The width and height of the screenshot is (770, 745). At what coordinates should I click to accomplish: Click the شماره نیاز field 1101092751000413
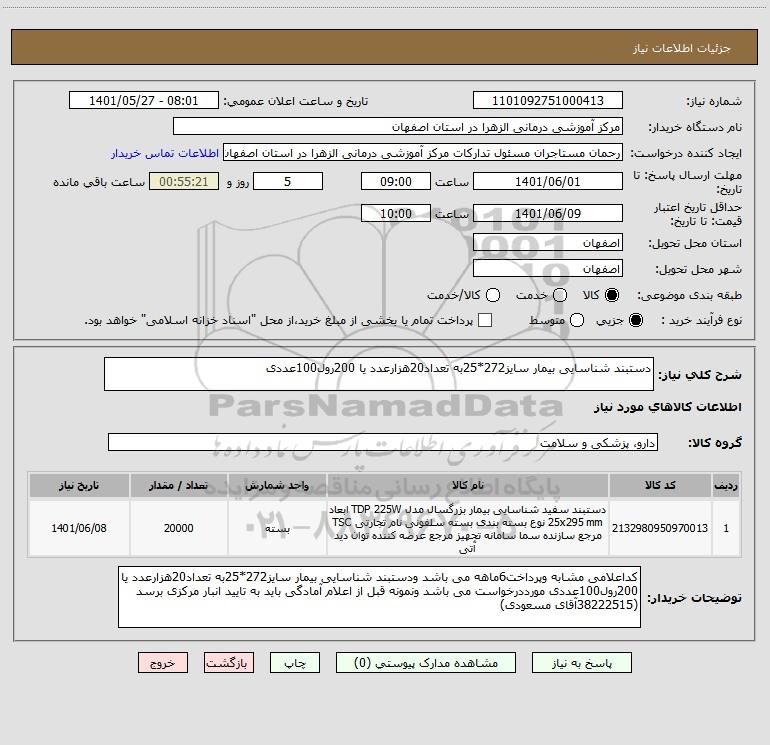click(548, 101)
